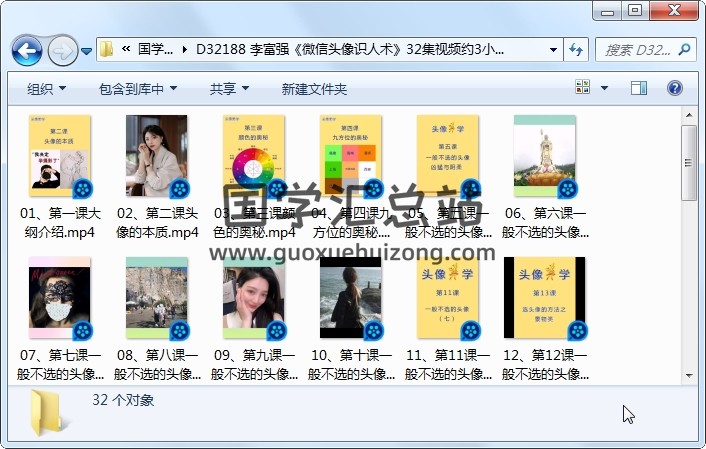The image size is (706, 449).
Task: Click the D32188 李富强 folder breadcrumb
Action: (350, 49)
